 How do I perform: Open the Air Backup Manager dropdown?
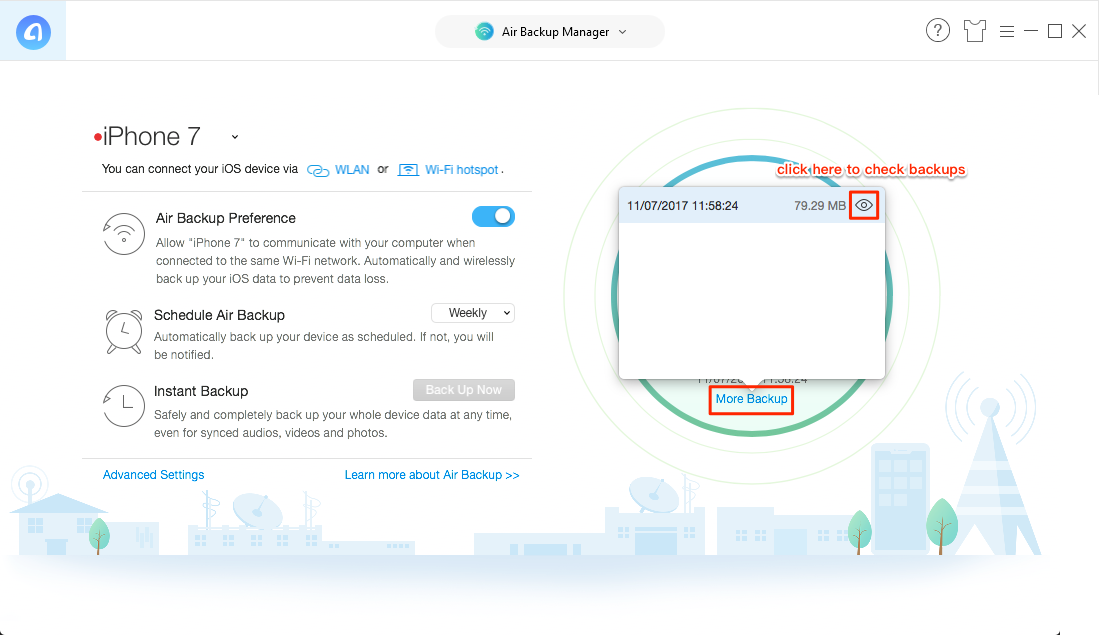(x=550, y=32)
